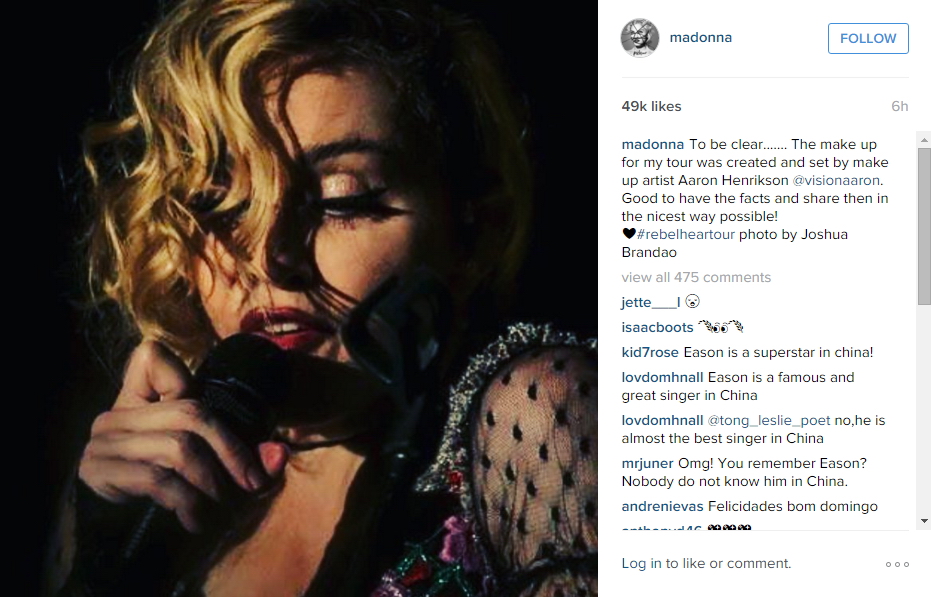Image resolution: width=931 pixels, height=597 pixels.
Task: Click the FOLLOW button
Action: 868,39
